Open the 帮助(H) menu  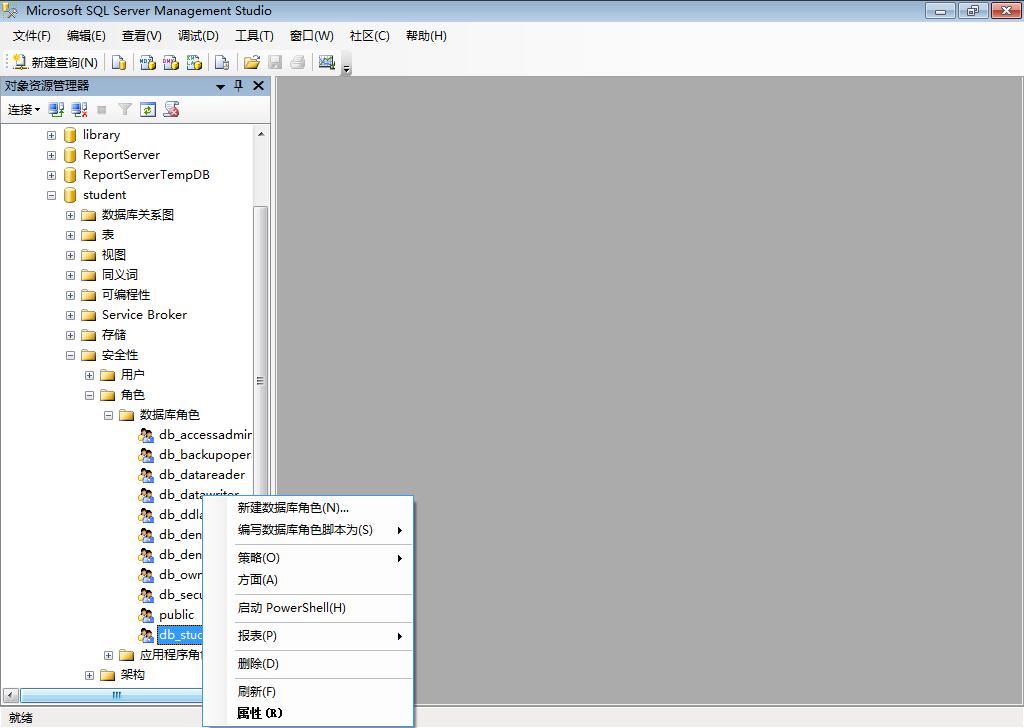pos(426,36)
